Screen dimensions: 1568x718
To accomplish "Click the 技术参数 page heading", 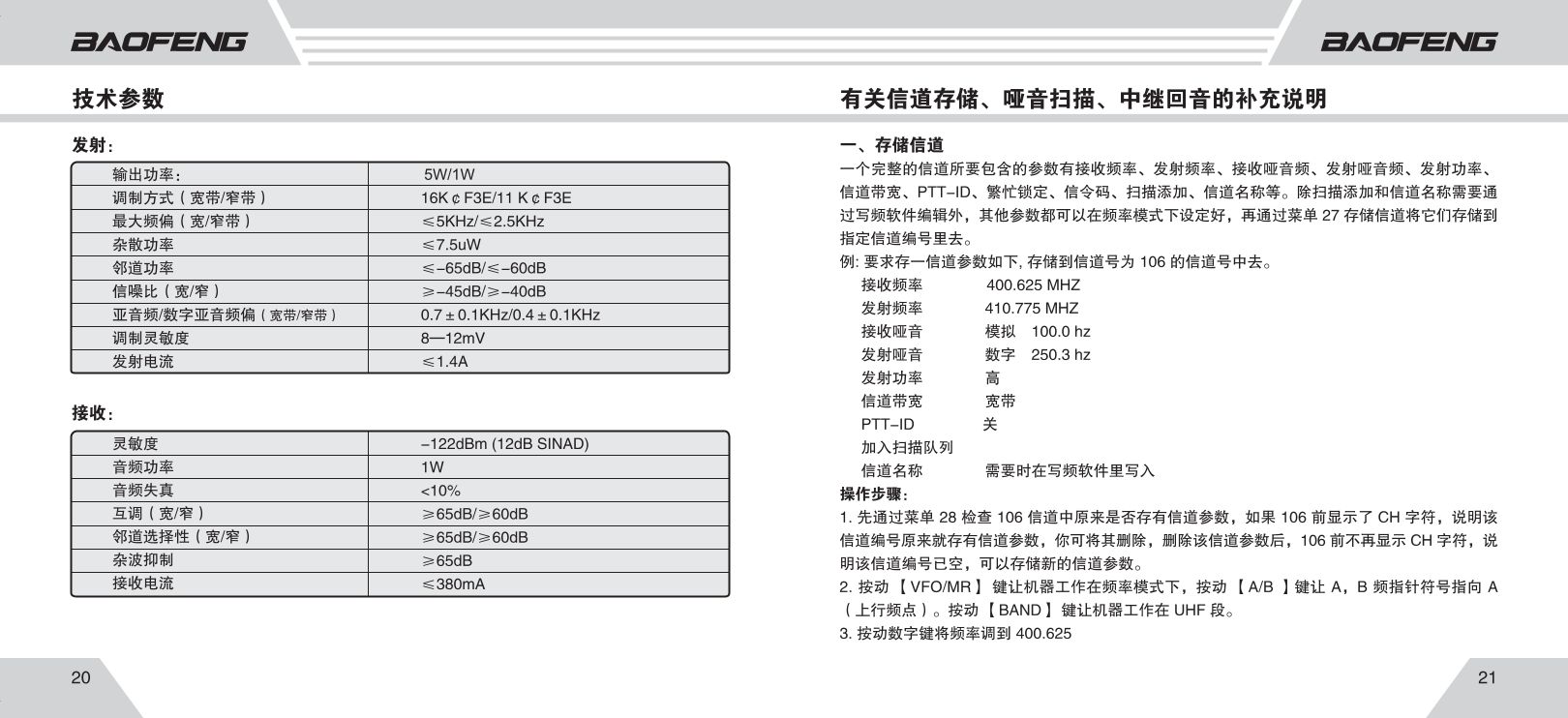I will (118, 99).
